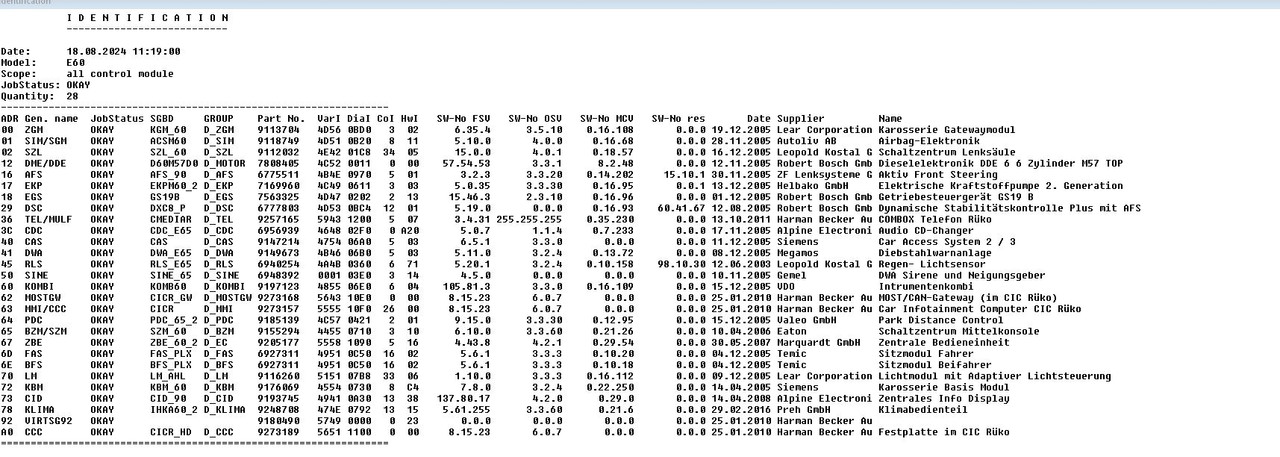Click the SGBD value 'CICR_HD'
Image resolution: width=1280 pixels, height=457 pixels.
171,432
